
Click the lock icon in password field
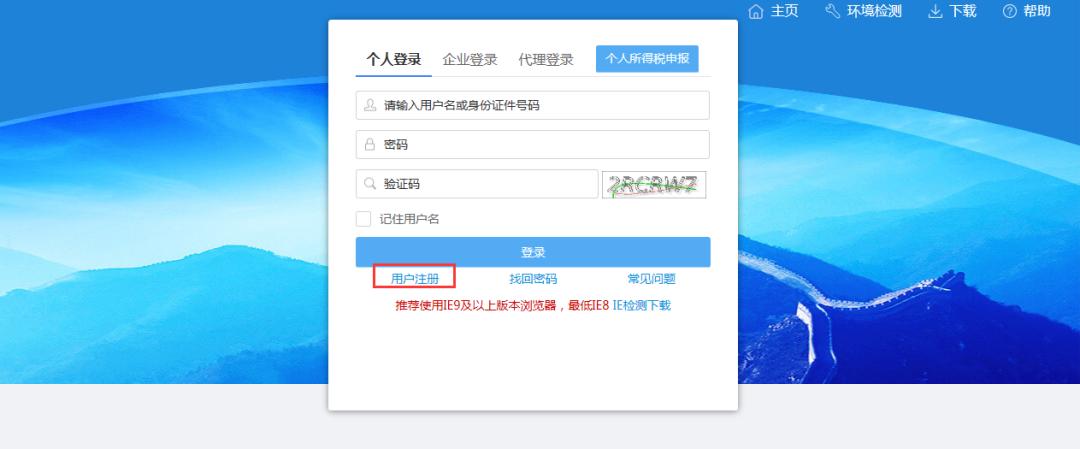(370, 145)
